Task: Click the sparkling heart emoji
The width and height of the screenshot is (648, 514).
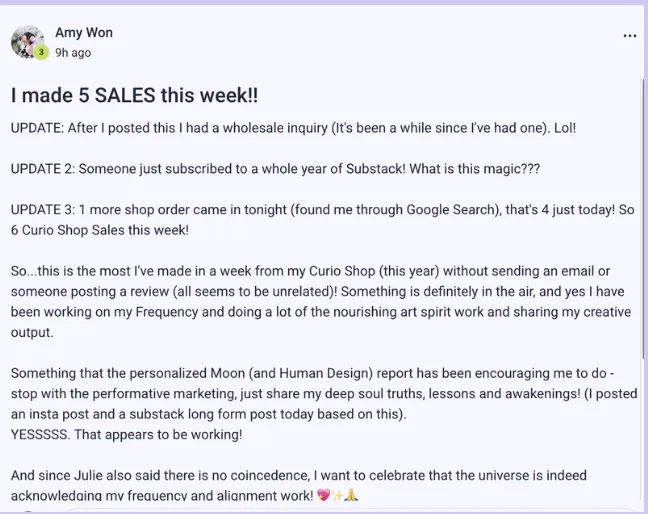Action: (x=323, y=495)
